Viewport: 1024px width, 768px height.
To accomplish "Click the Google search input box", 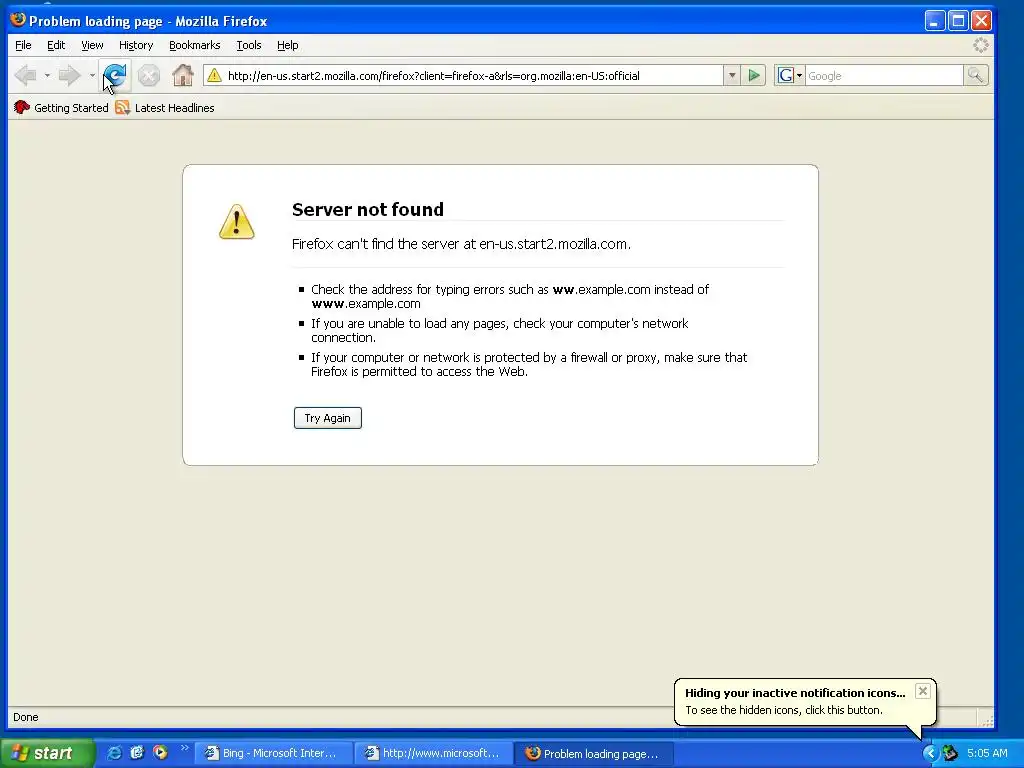I will tap(884, 76).
